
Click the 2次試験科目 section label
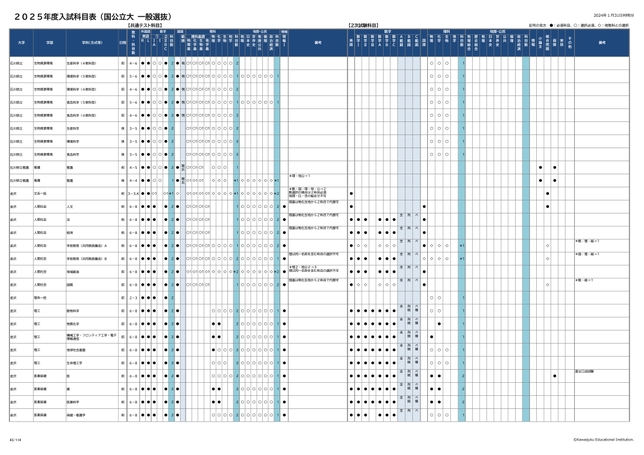tap(361, 23)
